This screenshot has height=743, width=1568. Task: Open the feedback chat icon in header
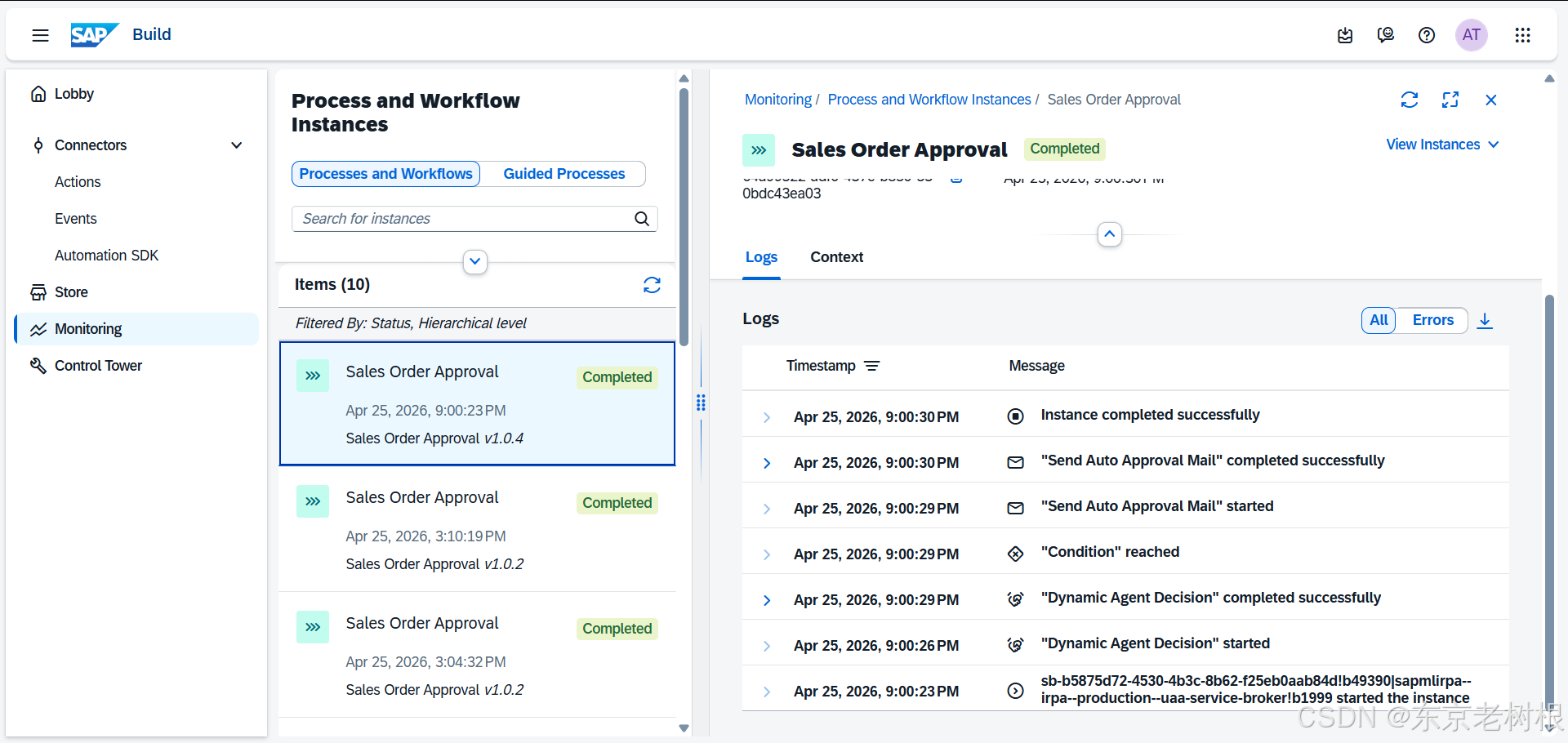point(1386,35)
